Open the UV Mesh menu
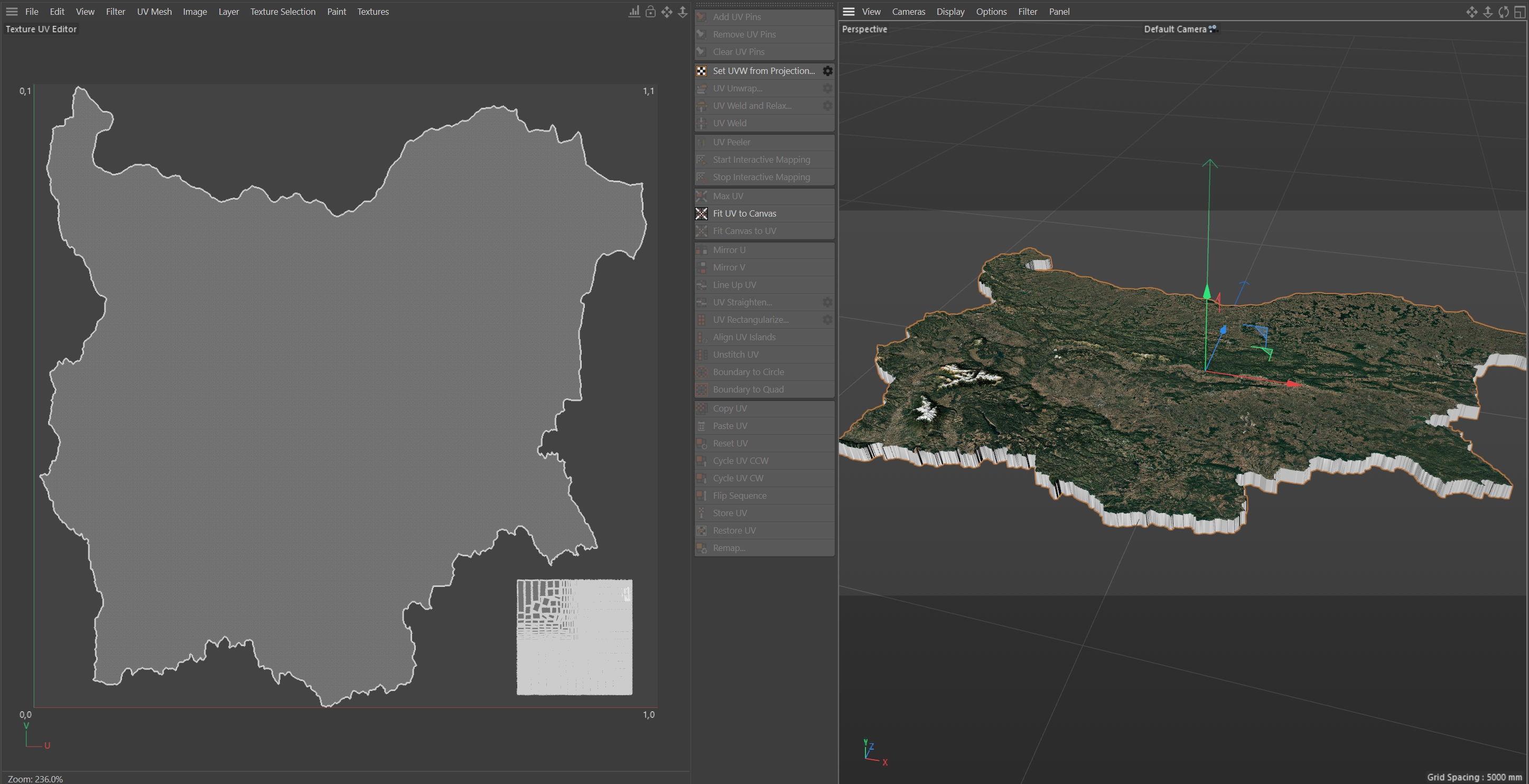1529x784 pixels. pyautogui.click(x=154, y=11)
